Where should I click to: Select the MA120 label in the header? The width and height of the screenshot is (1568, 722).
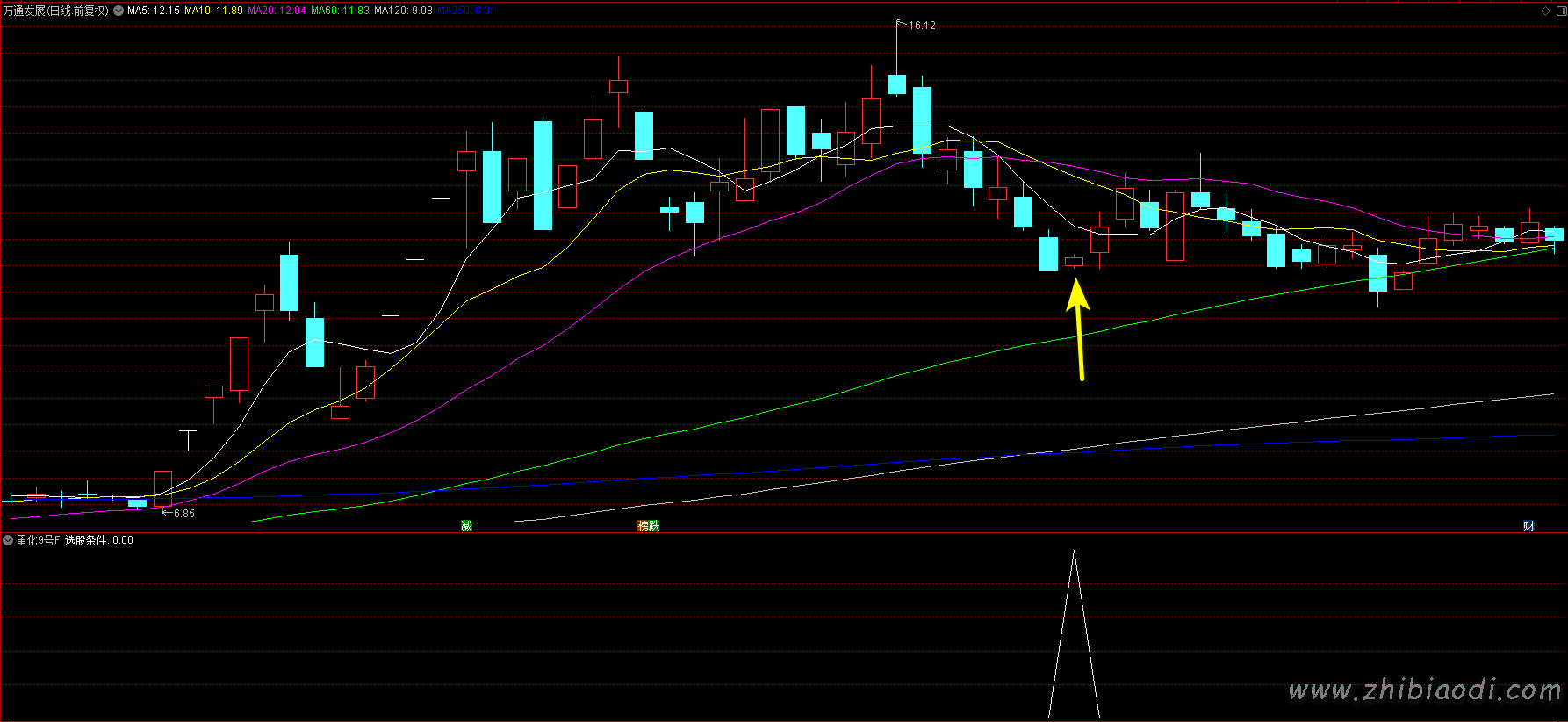(x=403, y=11)
